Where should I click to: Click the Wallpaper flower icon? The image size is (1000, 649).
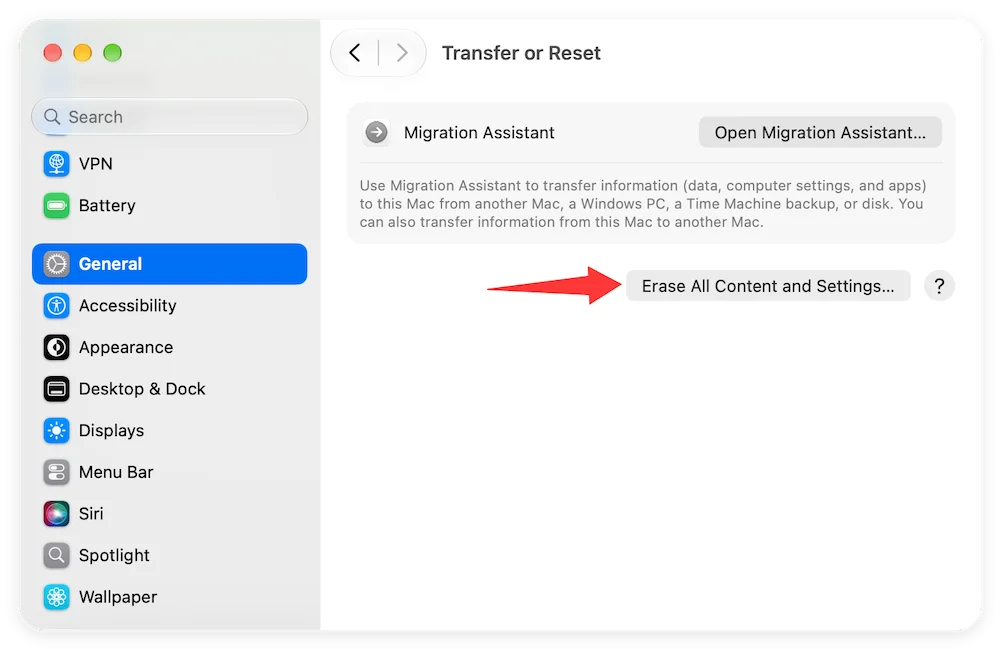56,597
